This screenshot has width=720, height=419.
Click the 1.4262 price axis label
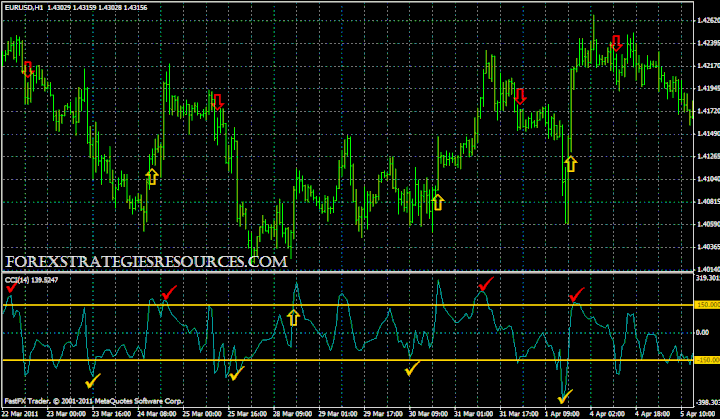[x=708, y=20]
